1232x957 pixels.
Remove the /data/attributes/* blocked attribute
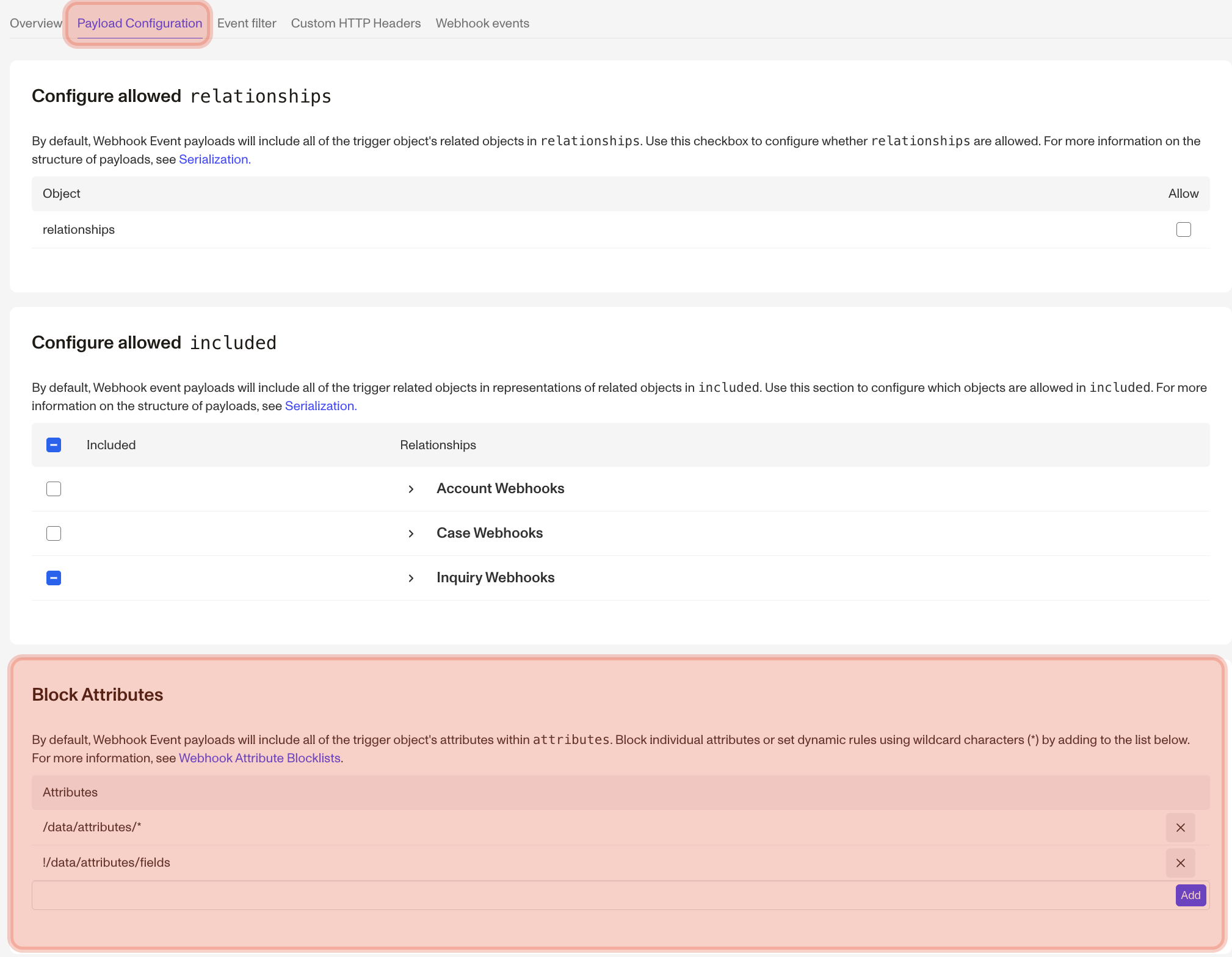[x=1179, y=827]
